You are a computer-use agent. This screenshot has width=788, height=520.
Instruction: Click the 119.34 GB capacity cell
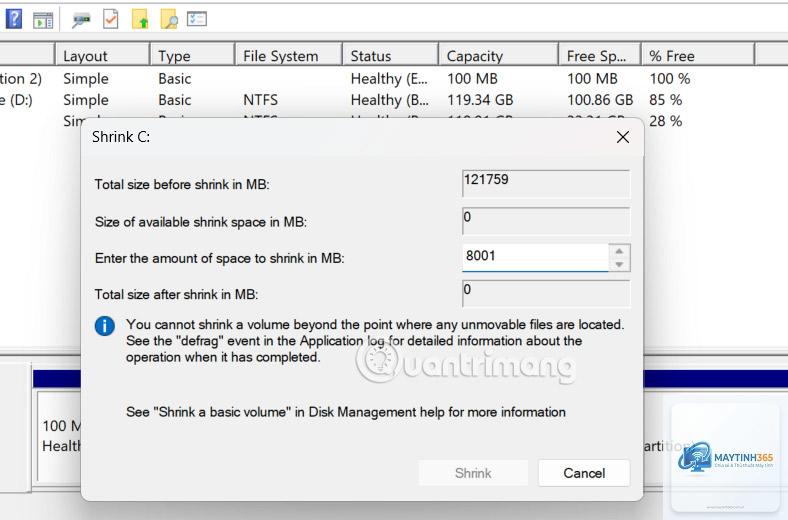480,100
